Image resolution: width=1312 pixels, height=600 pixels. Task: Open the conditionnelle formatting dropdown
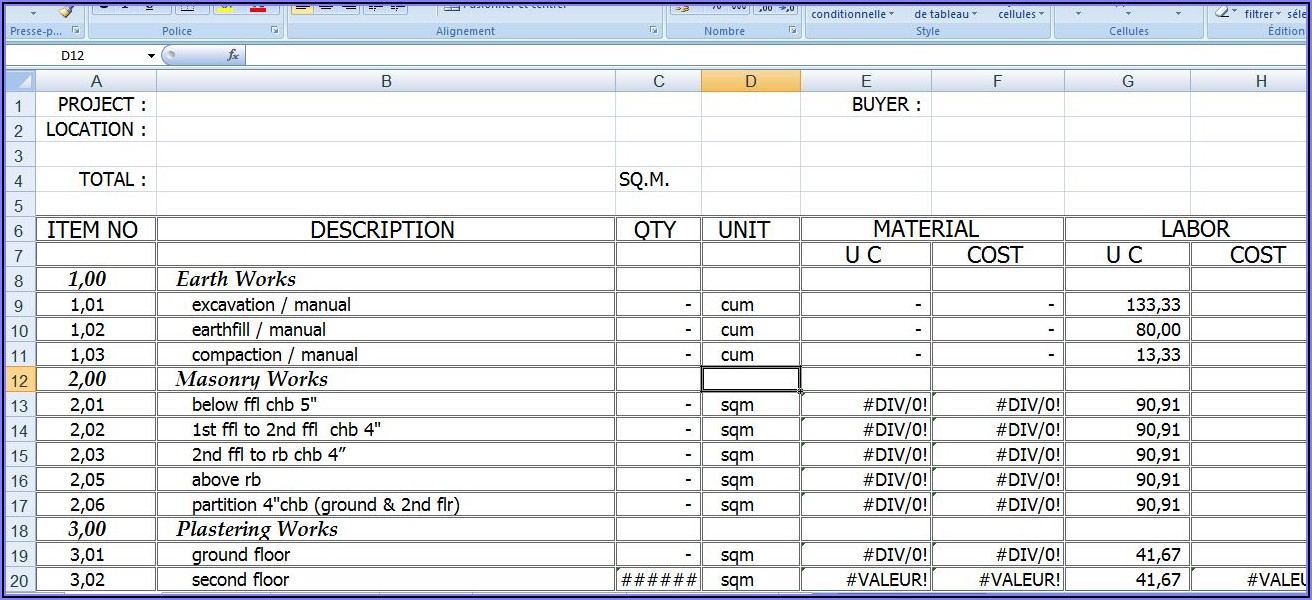(852, 14)
